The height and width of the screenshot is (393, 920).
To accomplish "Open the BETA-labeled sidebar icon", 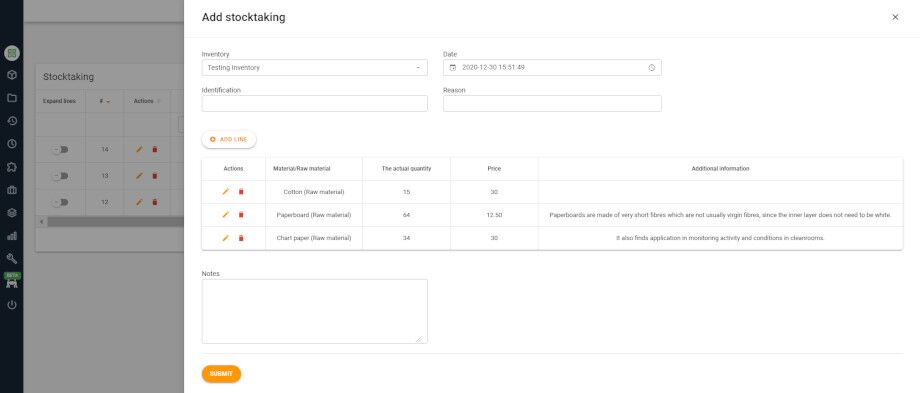I will pos(12,281).
